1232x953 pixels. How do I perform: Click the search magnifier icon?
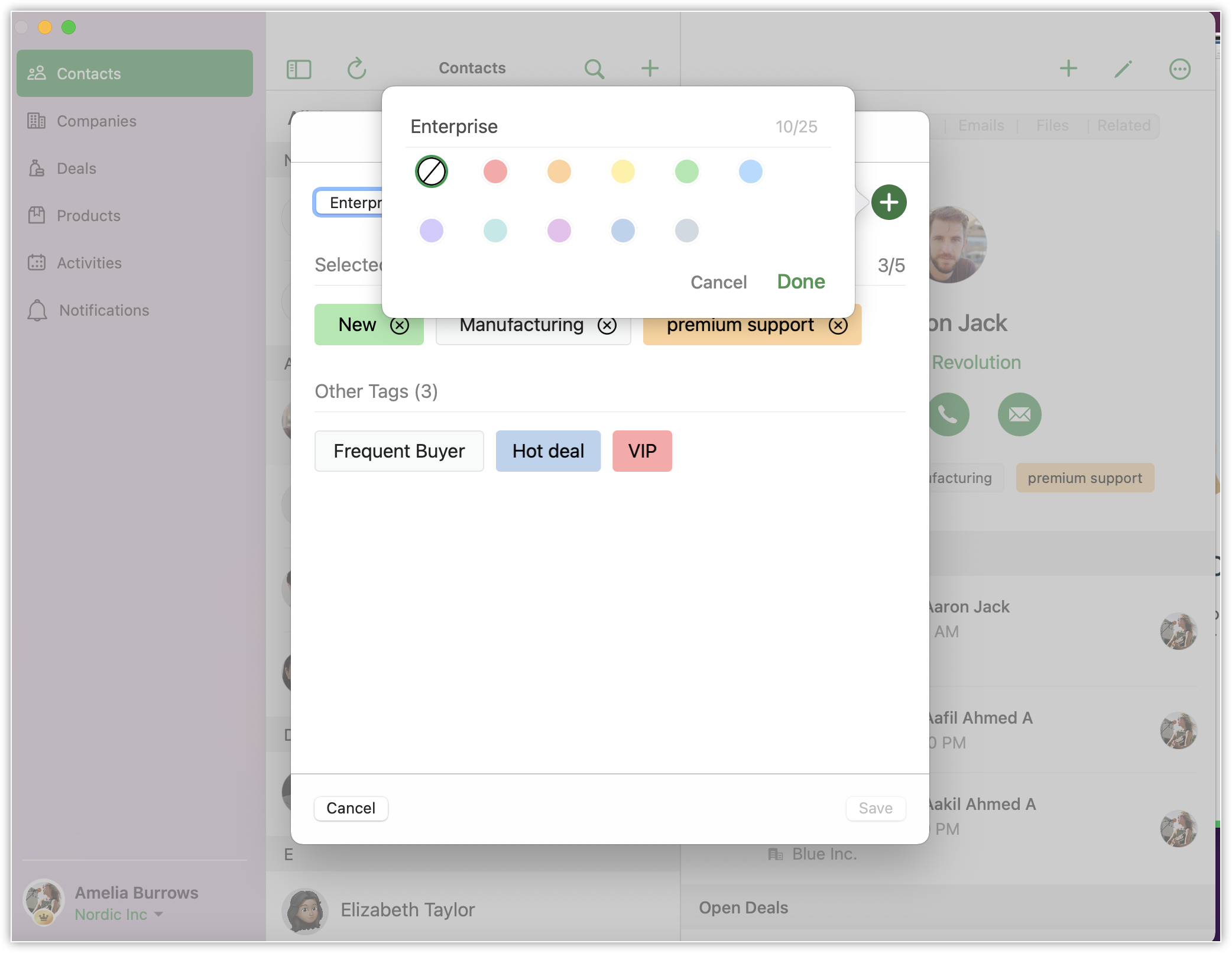pyautogui.click(x=594, y=69)
